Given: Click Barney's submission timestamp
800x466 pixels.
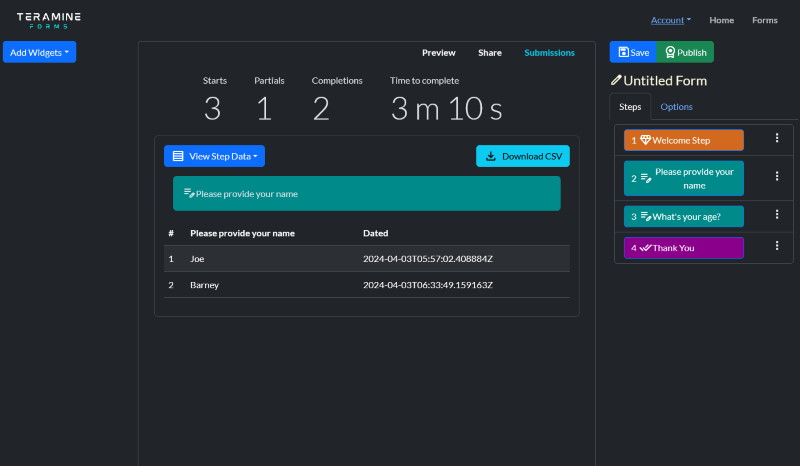Looking at the screenshot, I should coord(428,285).
